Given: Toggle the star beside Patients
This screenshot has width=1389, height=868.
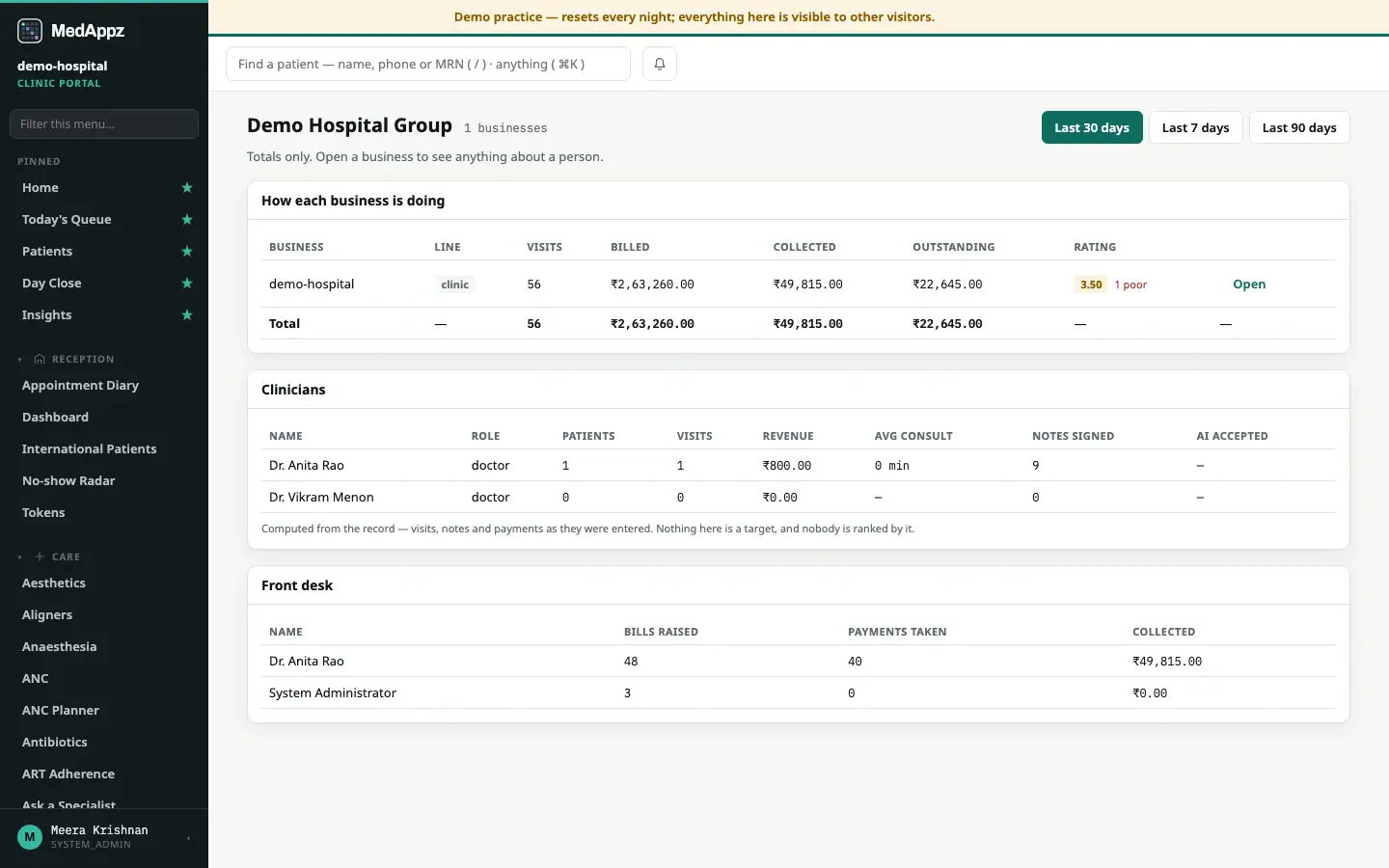Looking at the screenshot, I should coord(187,252).
